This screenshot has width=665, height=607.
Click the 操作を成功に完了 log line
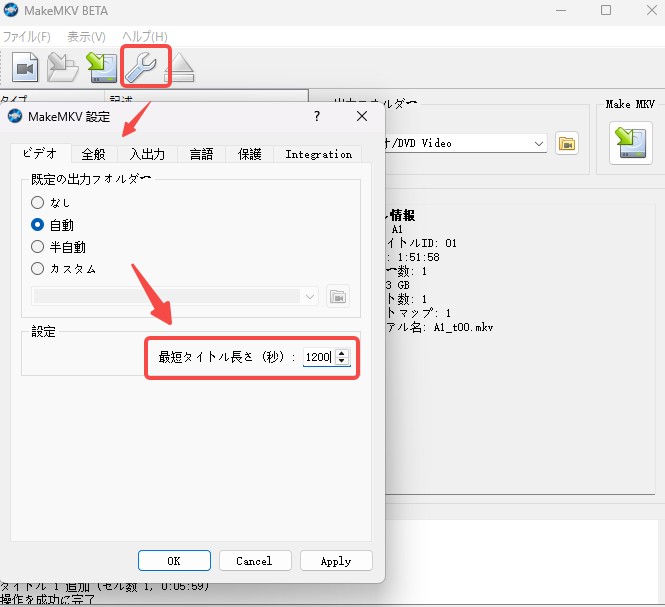click(x=47, y=600)
